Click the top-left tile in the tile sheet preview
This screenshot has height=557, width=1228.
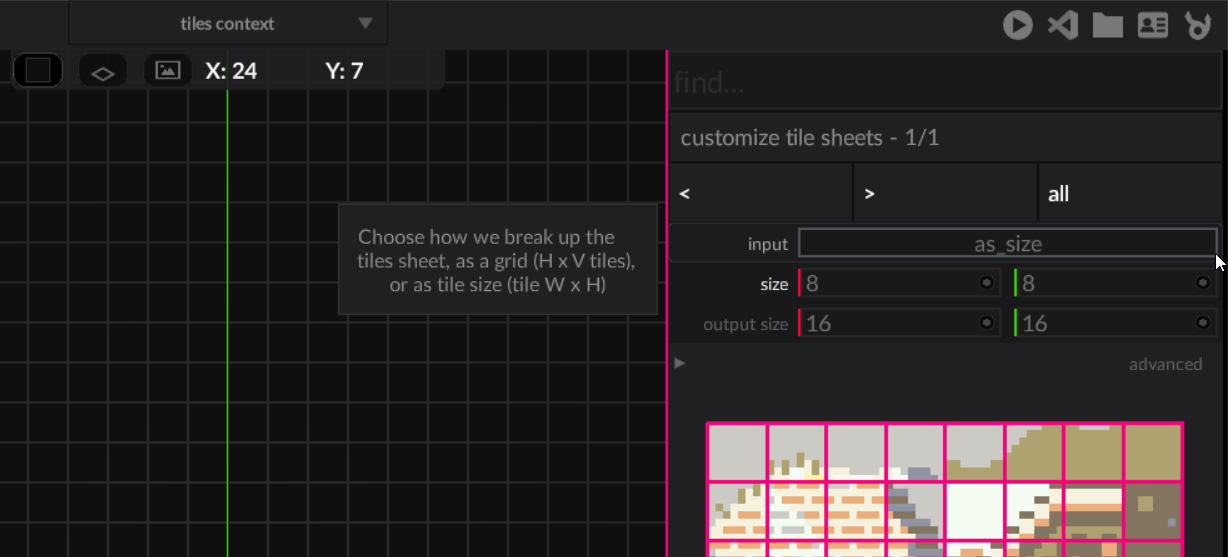pyautogui.click(x=737, y=453)
